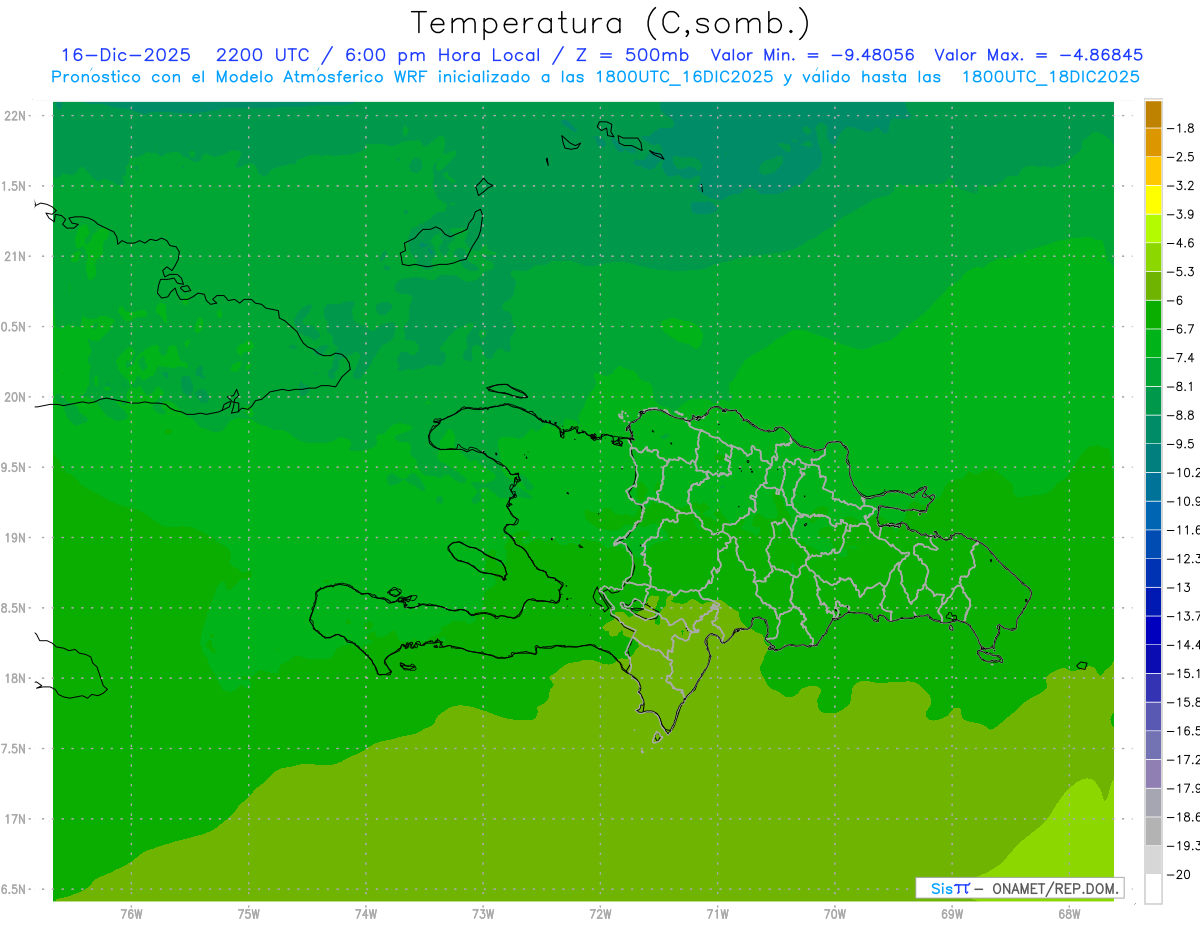Click the '-20' colorbar value
Screen dimensions: 1200x927
[1179, 875]
